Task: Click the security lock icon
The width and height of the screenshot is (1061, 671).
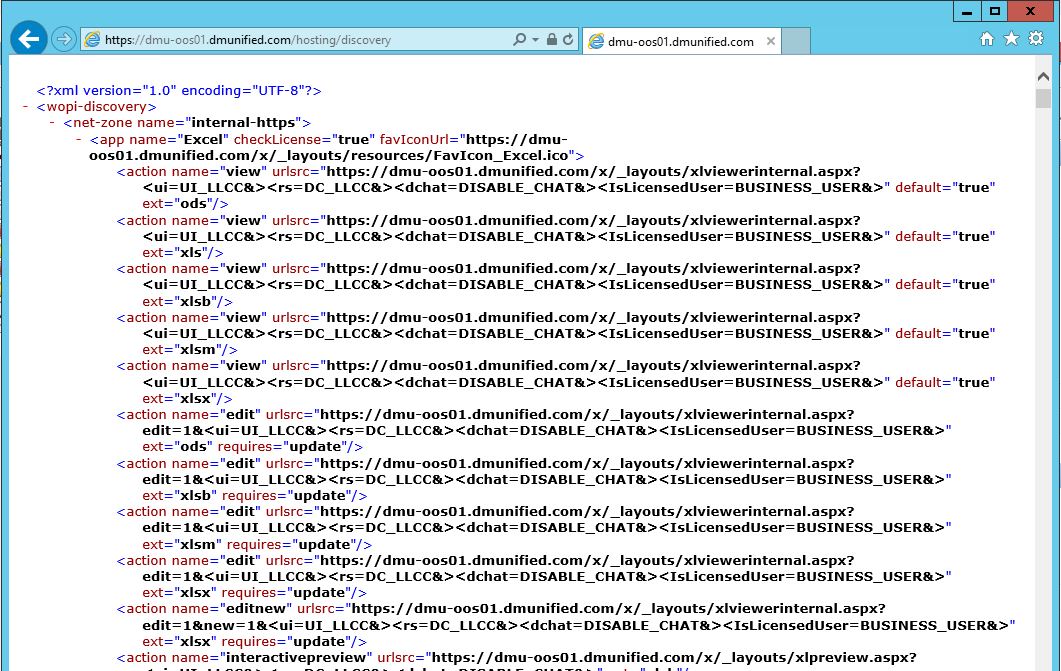Action: click(551, 40)
